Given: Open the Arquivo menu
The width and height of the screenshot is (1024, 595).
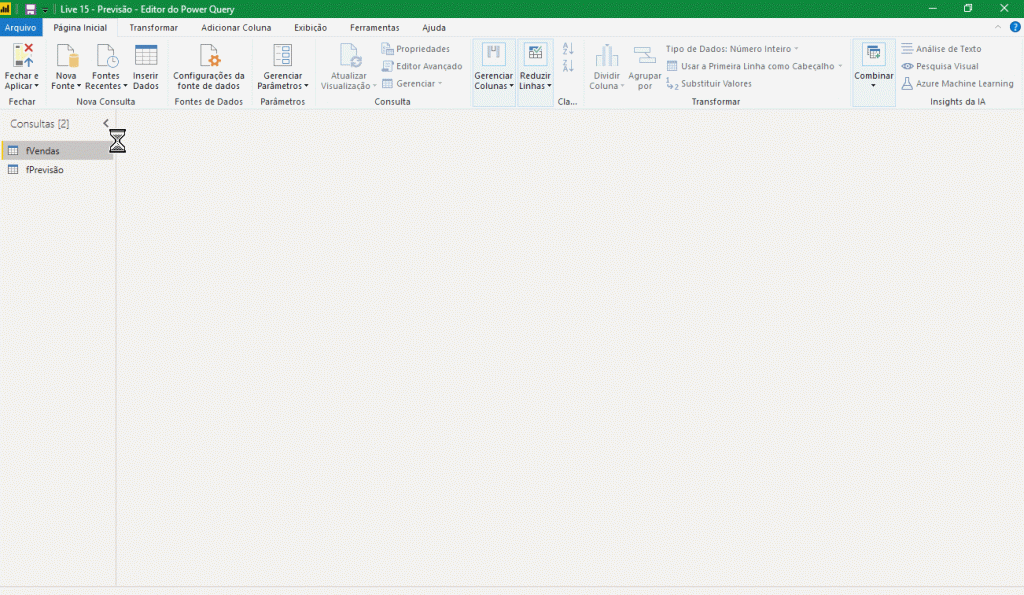Looking at the screenshot, I should tap(20, 28).
